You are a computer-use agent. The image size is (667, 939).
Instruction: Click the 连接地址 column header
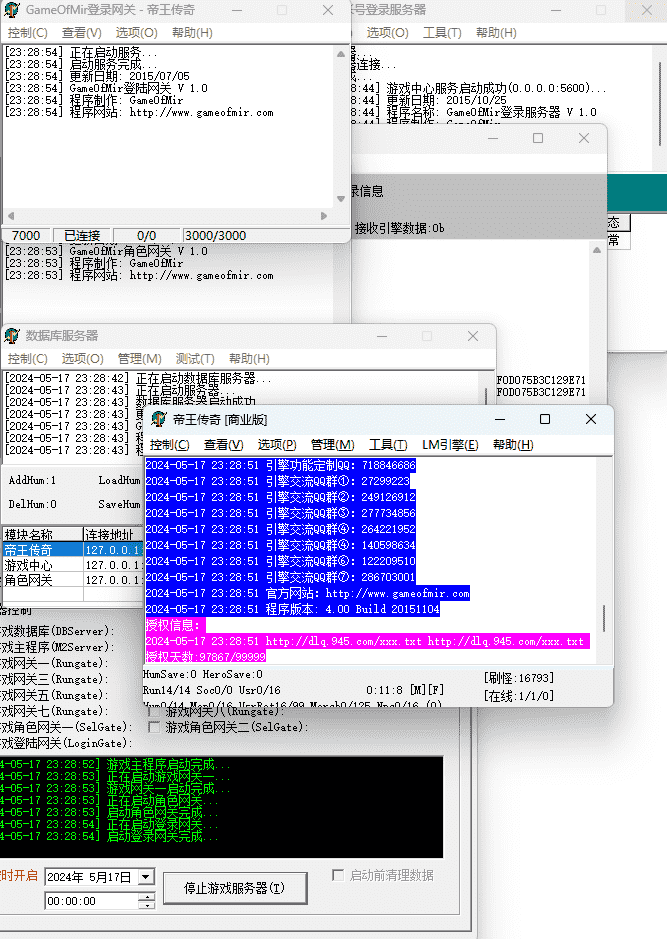point(113,534)
